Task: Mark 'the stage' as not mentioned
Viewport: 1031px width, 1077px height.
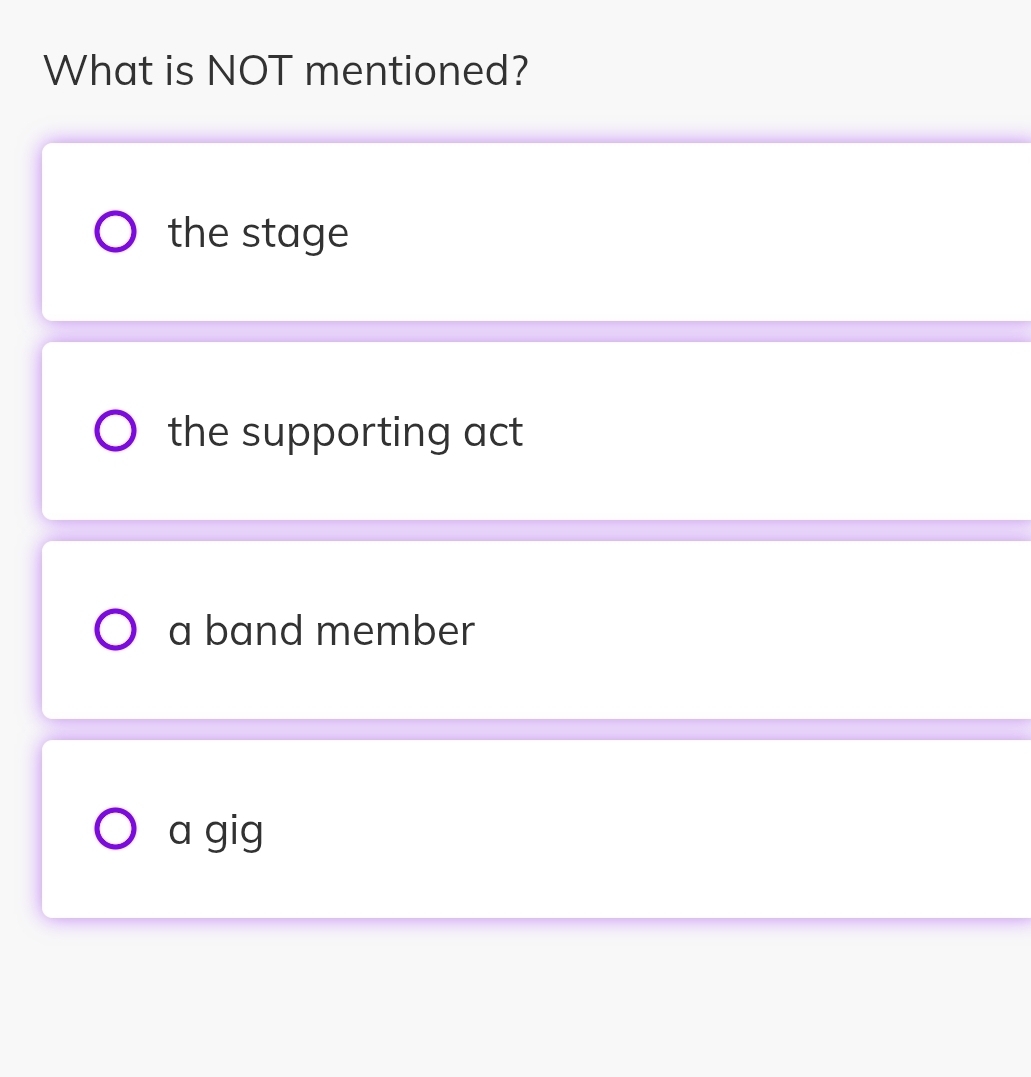Action: tap(115, 232)
